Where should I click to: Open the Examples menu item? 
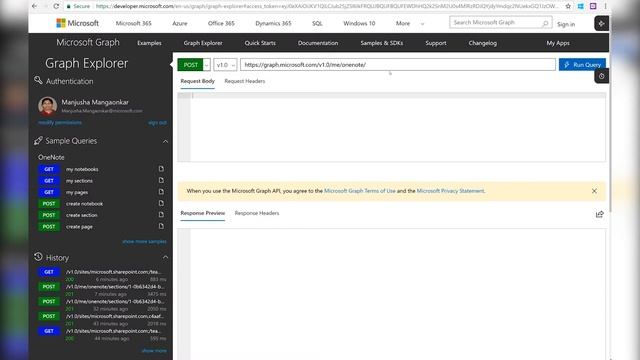(149, 43)
